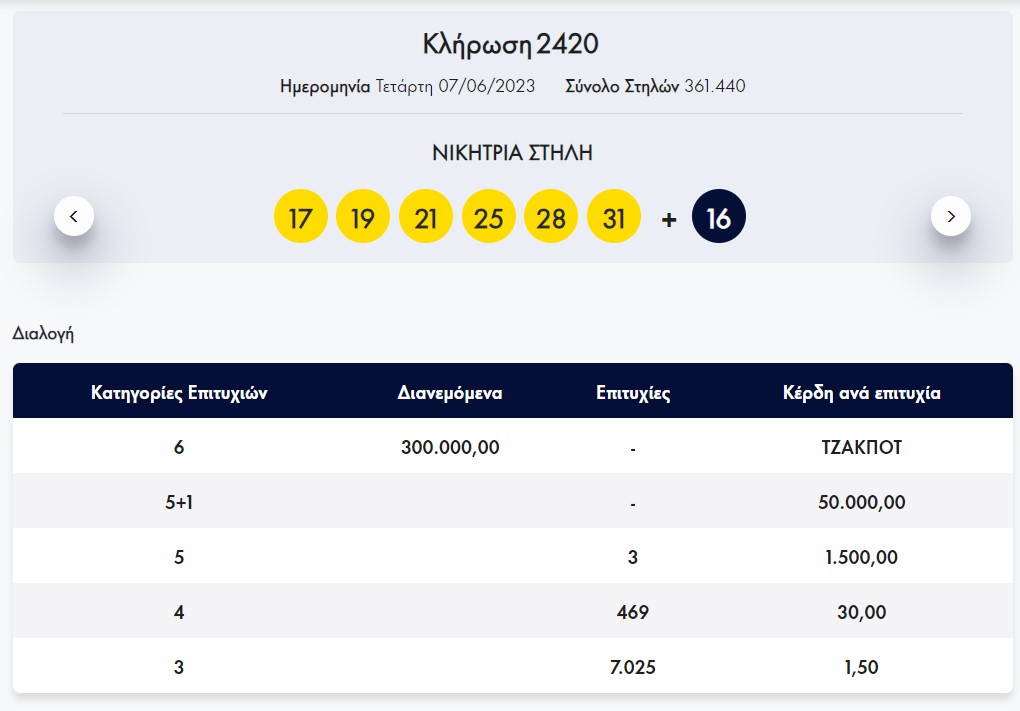Click the draw date Τετάρτη 07/06/2023

(x=456, y=86)
